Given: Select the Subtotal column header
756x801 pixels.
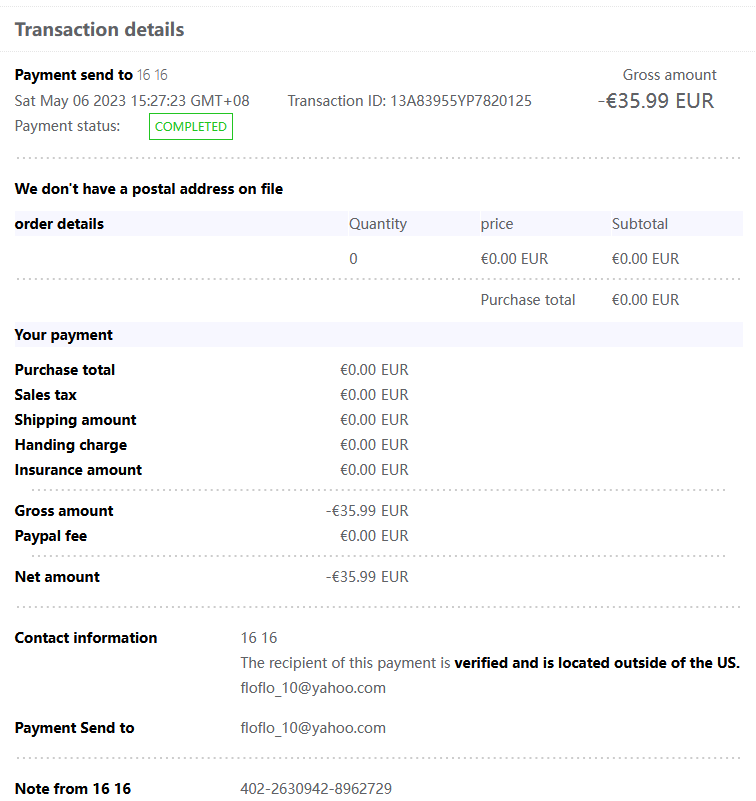Looking at the screenshot, I should 639,224.
